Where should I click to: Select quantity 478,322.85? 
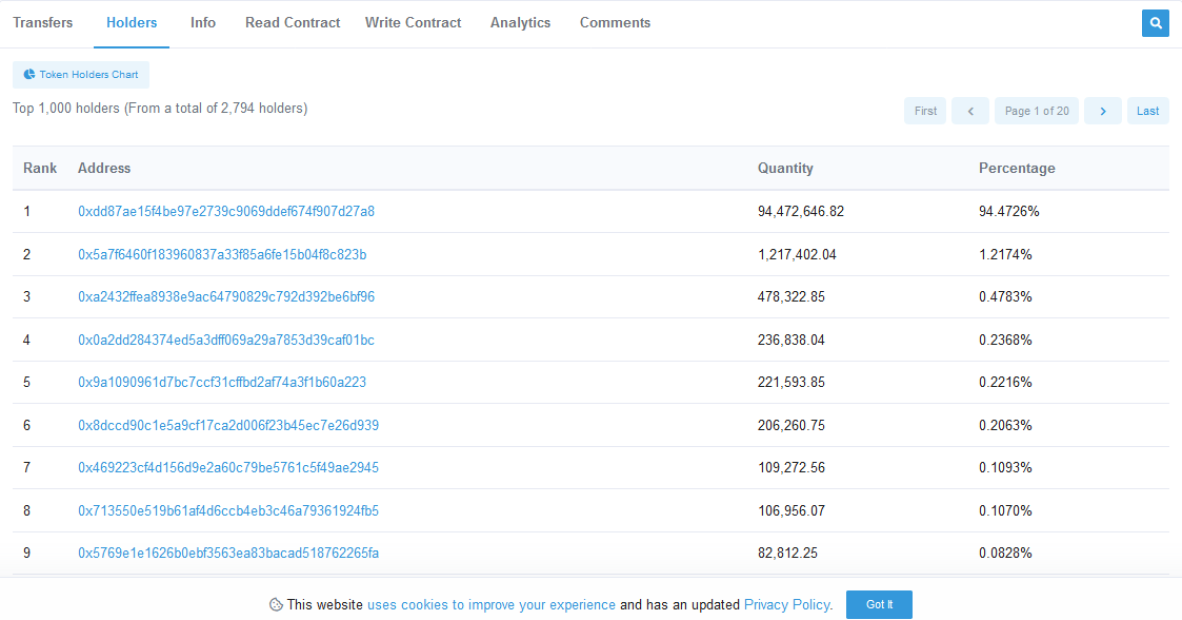[x=791, y=296]
